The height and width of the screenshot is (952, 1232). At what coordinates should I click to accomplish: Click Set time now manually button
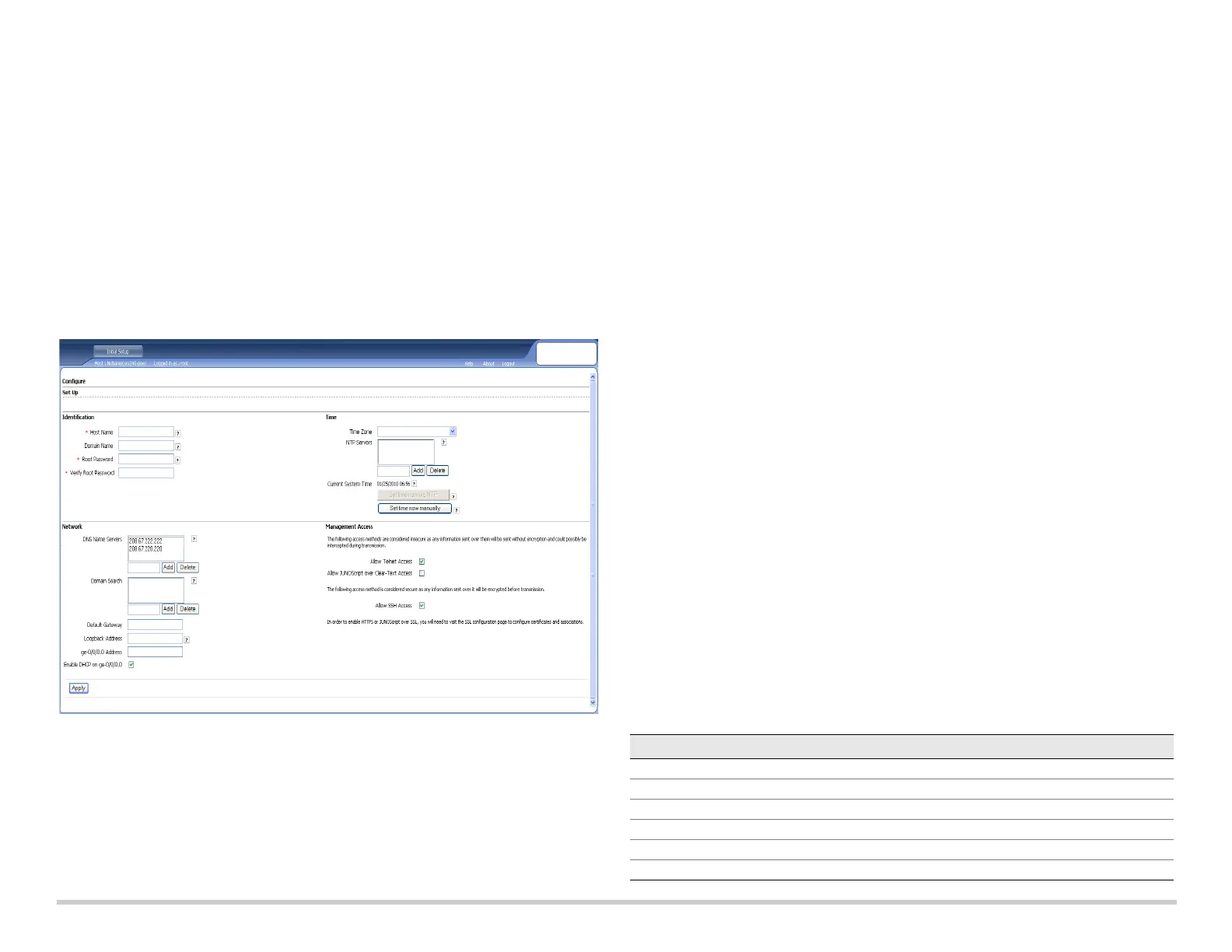[x=415, y=509]
